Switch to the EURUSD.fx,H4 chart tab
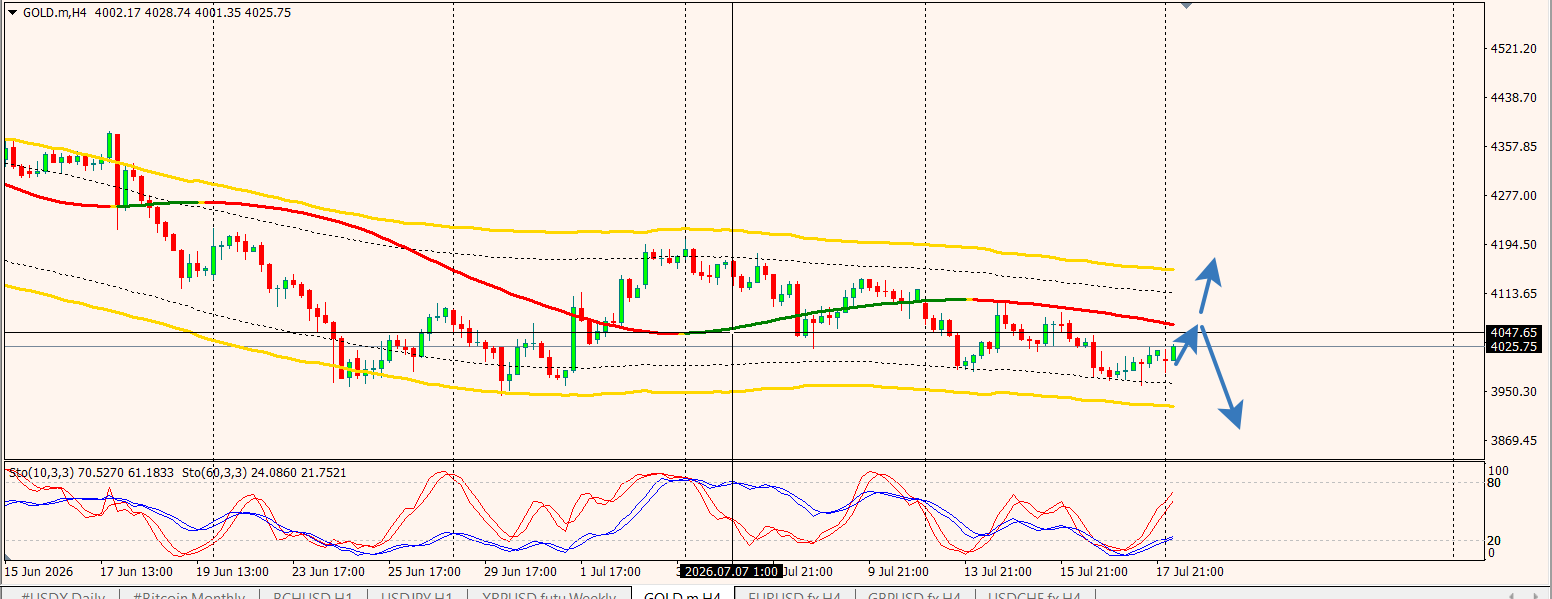 click(x=795, y=597)
